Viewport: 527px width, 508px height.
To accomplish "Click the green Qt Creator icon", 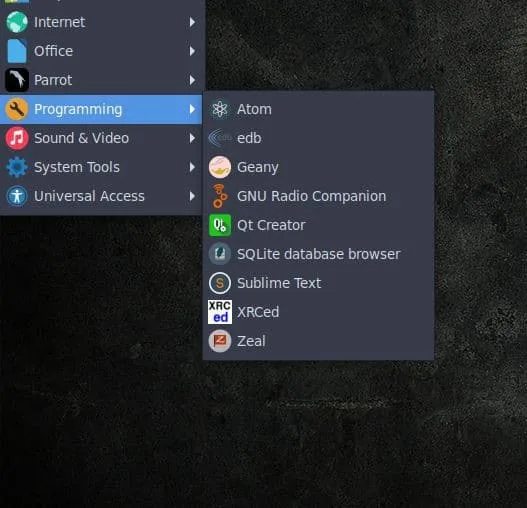I will 220,225.
